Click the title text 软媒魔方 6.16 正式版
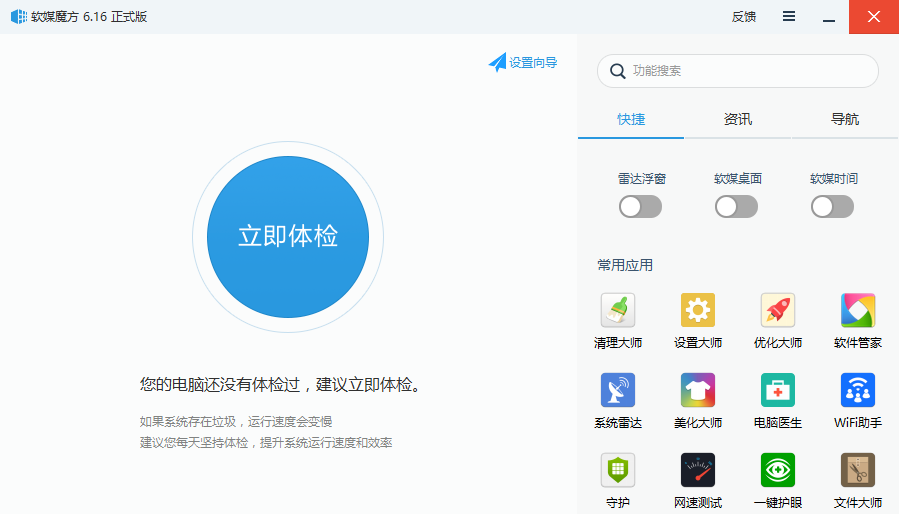The width and height of the screenshot is (899, 514). tap(89, 17)
